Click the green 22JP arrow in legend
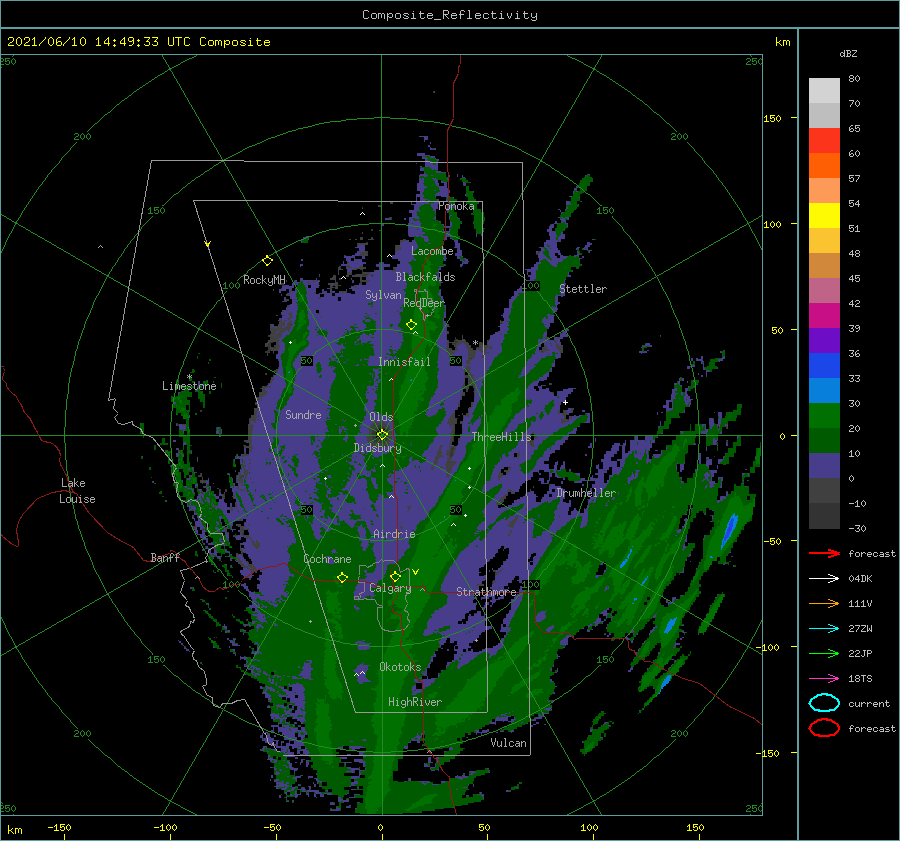This screenshot has width=900, height=841. pyautogui.click(x=824, y=653)
